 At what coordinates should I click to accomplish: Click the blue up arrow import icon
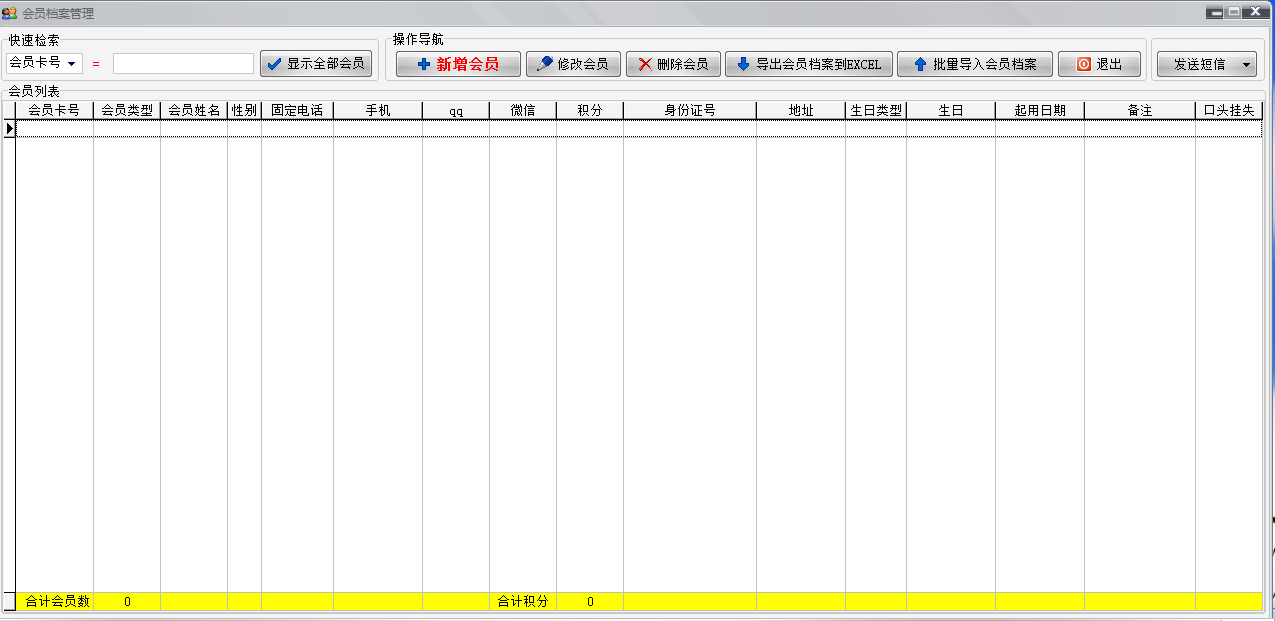920,64
